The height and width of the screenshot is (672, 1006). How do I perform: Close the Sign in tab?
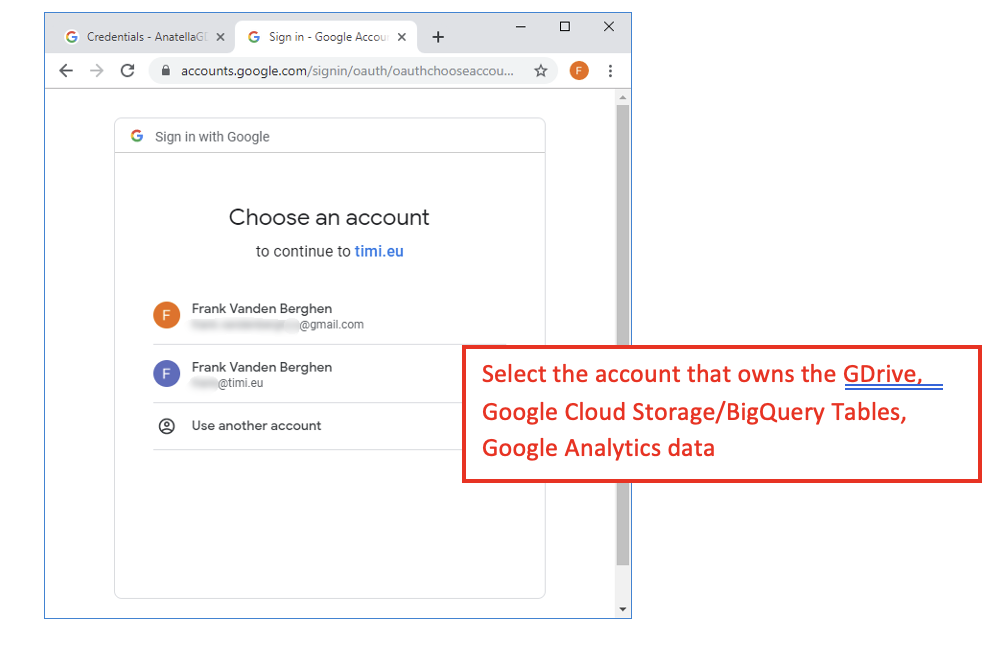402,37
